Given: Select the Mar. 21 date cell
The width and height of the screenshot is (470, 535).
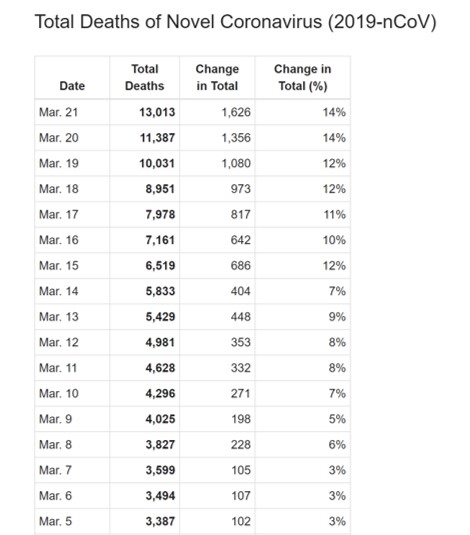Looking at the screenshot, I should coord(58,112).
